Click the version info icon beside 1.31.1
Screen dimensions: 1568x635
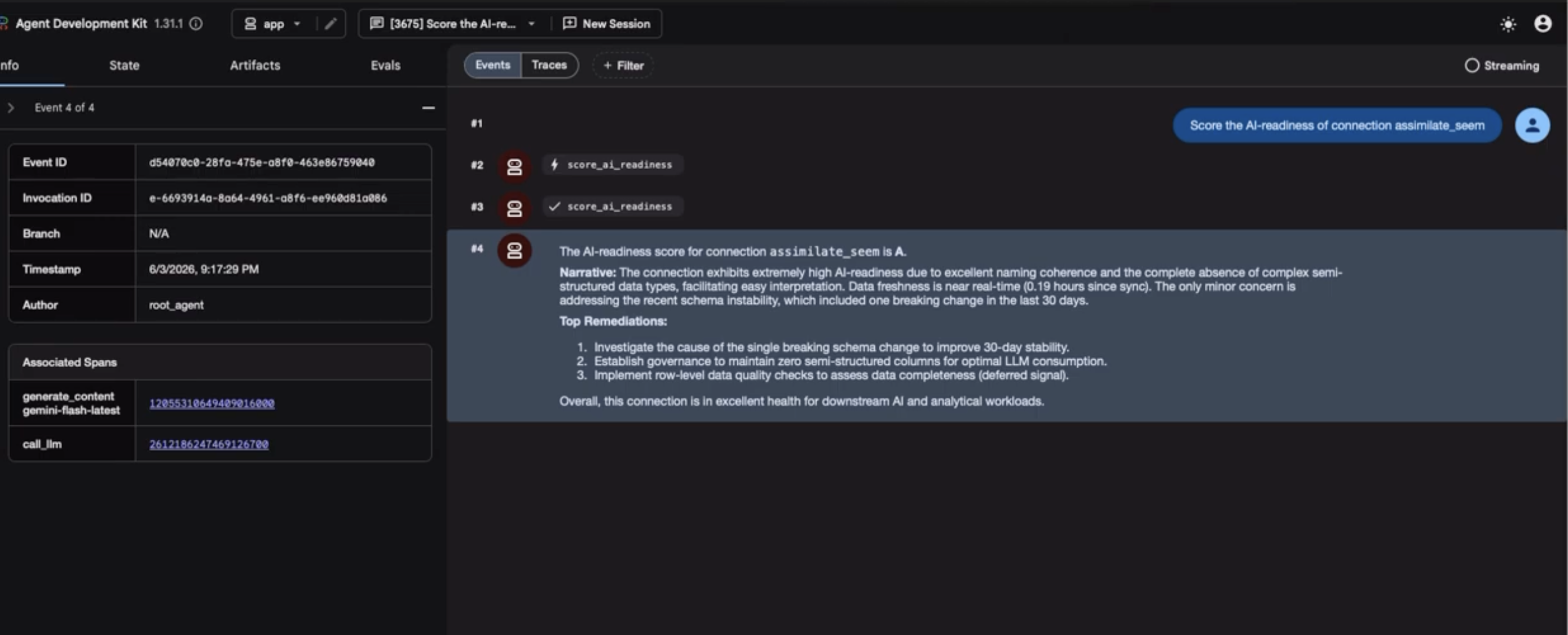(196, 24)
